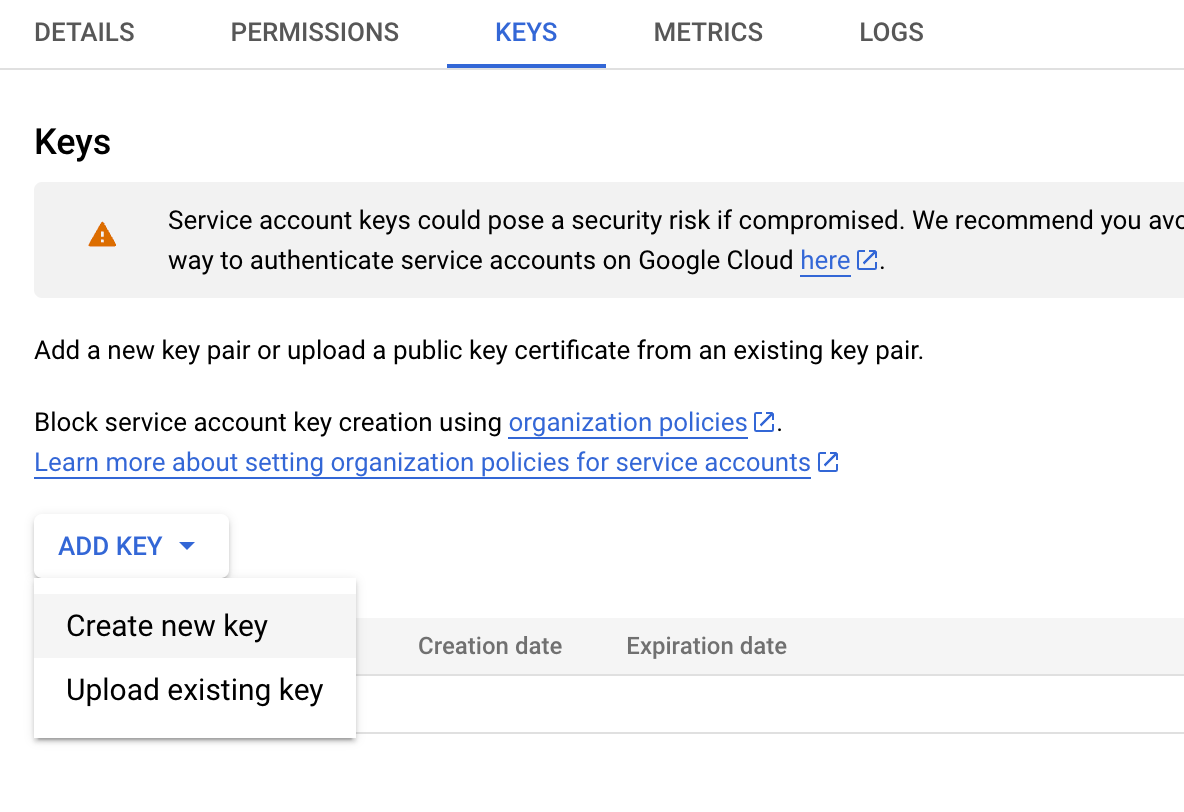Screen dimensions: 1184x812
Task: Click external link icon beside "here"
Action: [x=868, y=261]
